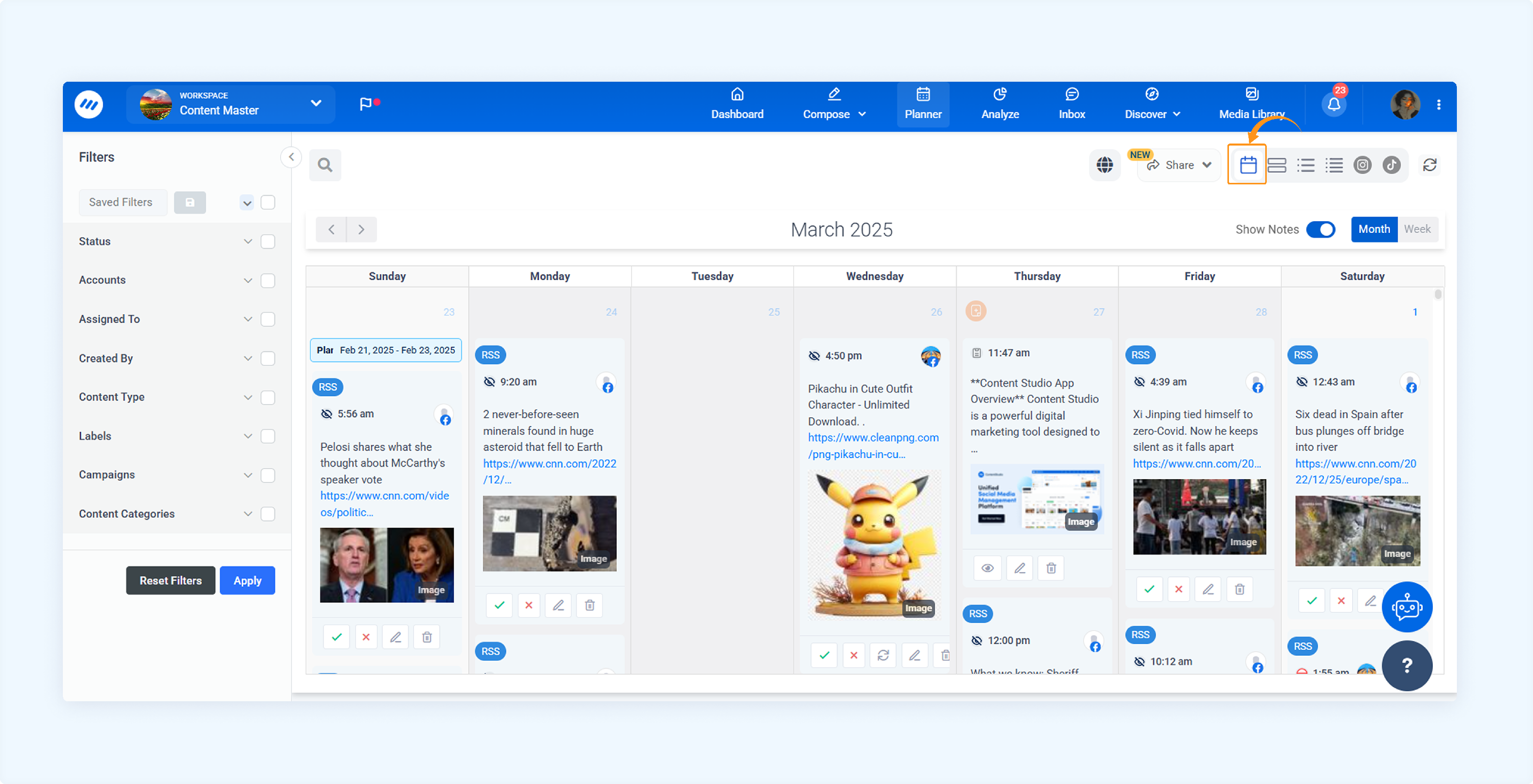The image size is (1533, 784).
Task: Expand the Labels filter chevron
Action: click(247, 436)
